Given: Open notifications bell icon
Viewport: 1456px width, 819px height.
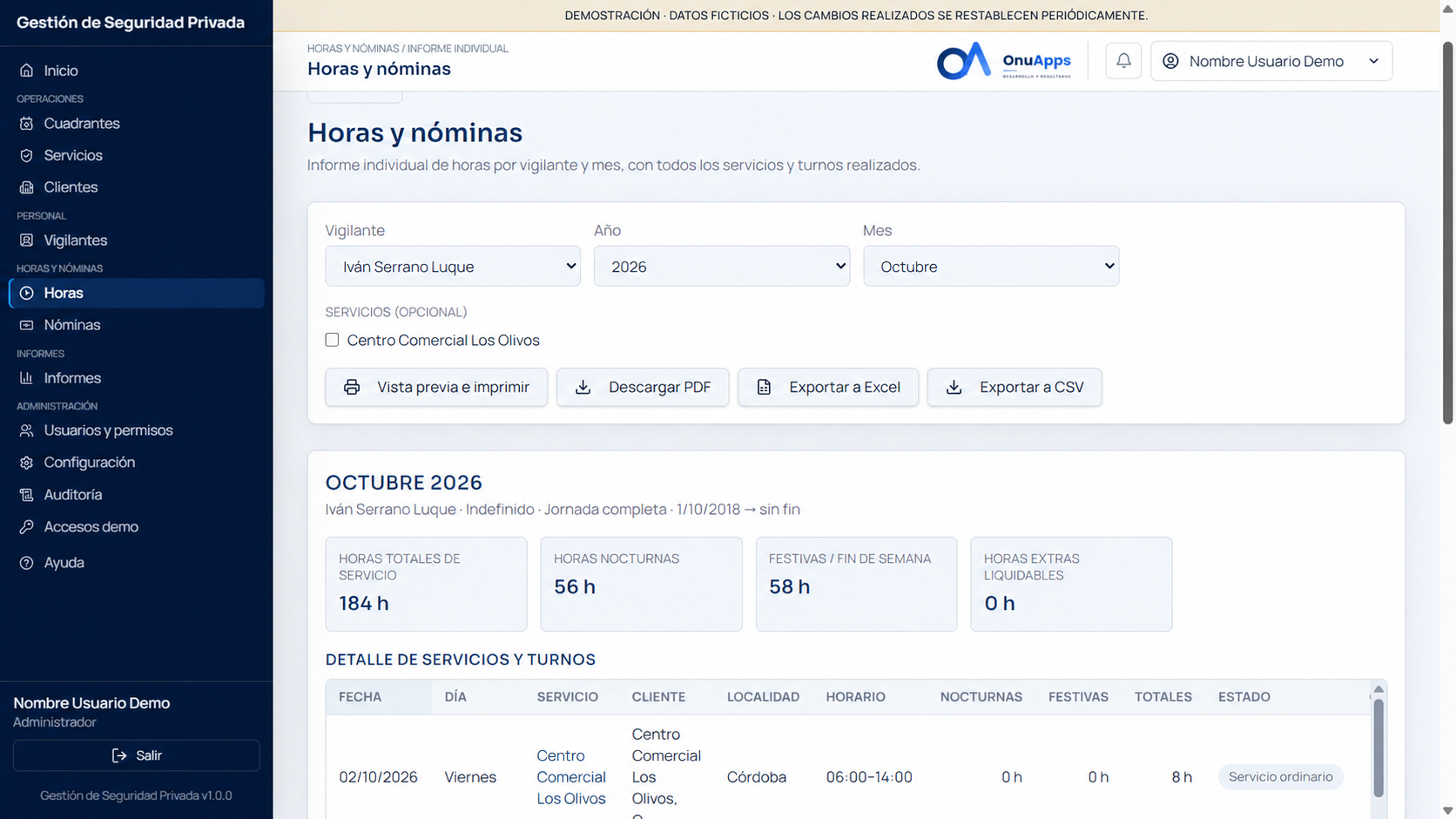Looking at the screenshot, I should (x=1123, y=61).
